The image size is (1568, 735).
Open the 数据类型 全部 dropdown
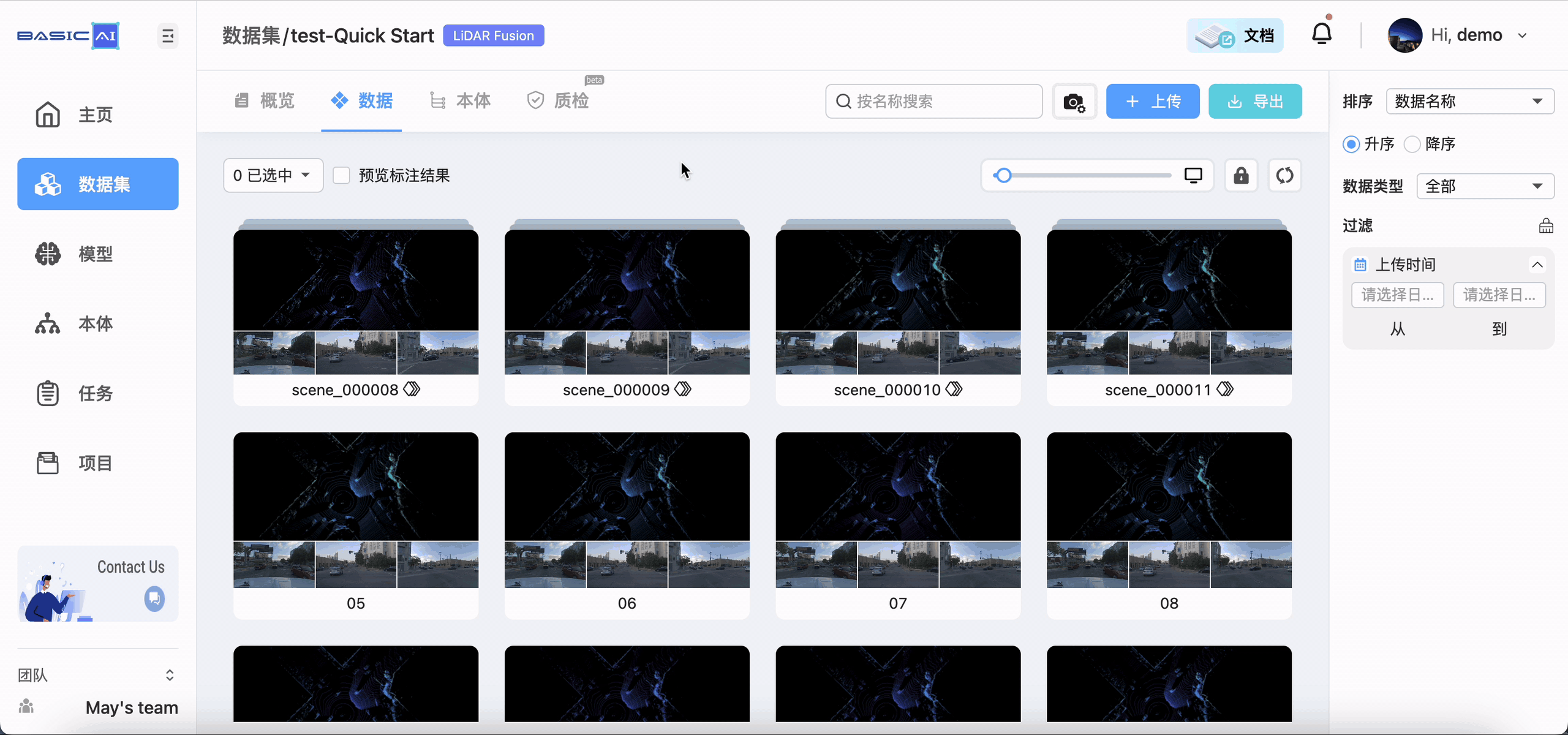point(1485,186)
